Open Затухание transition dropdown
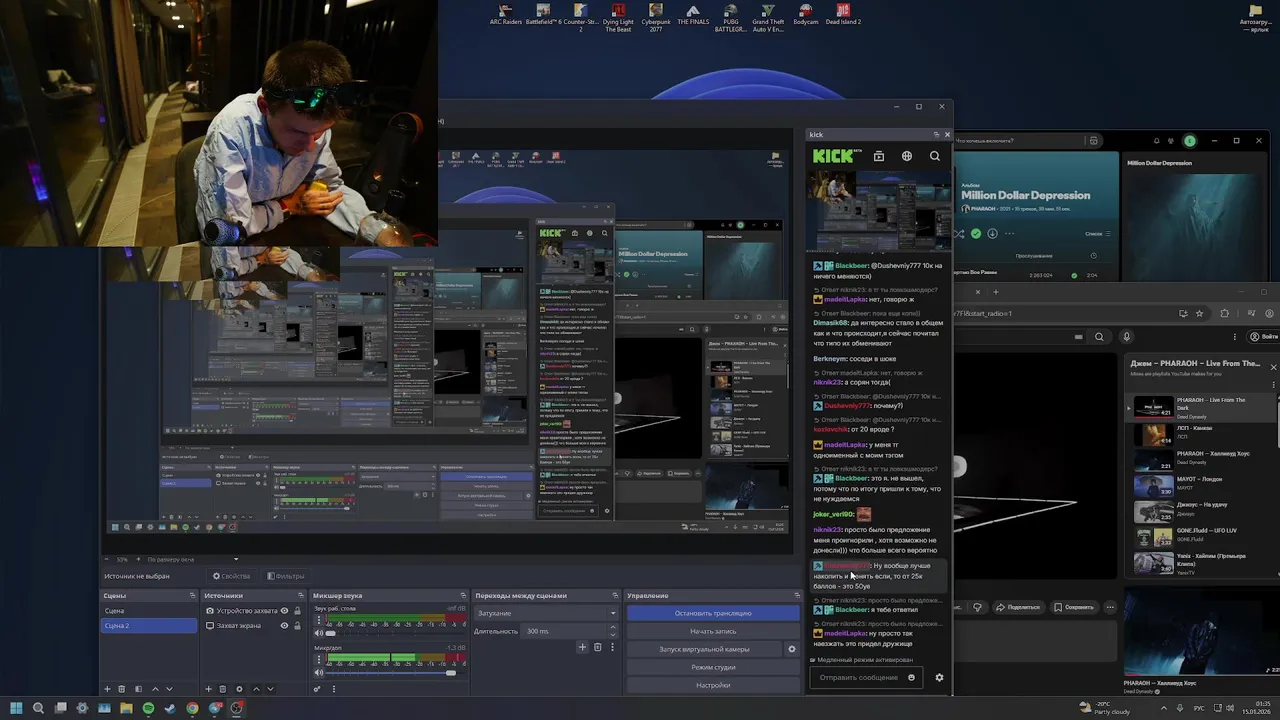The height and width of the screenshot is (720, 1280). (x=546, y=613)
